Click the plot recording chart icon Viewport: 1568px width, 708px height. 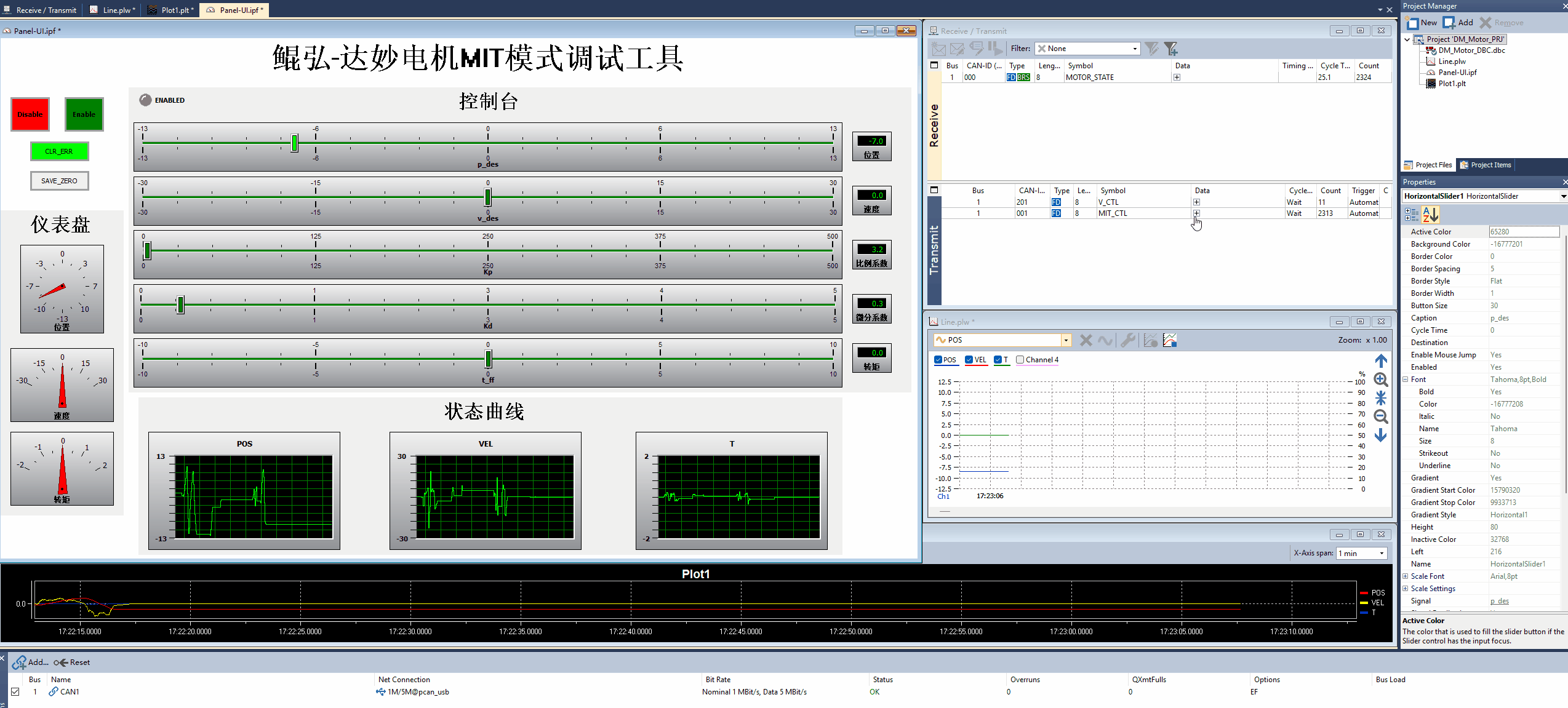1170,340
